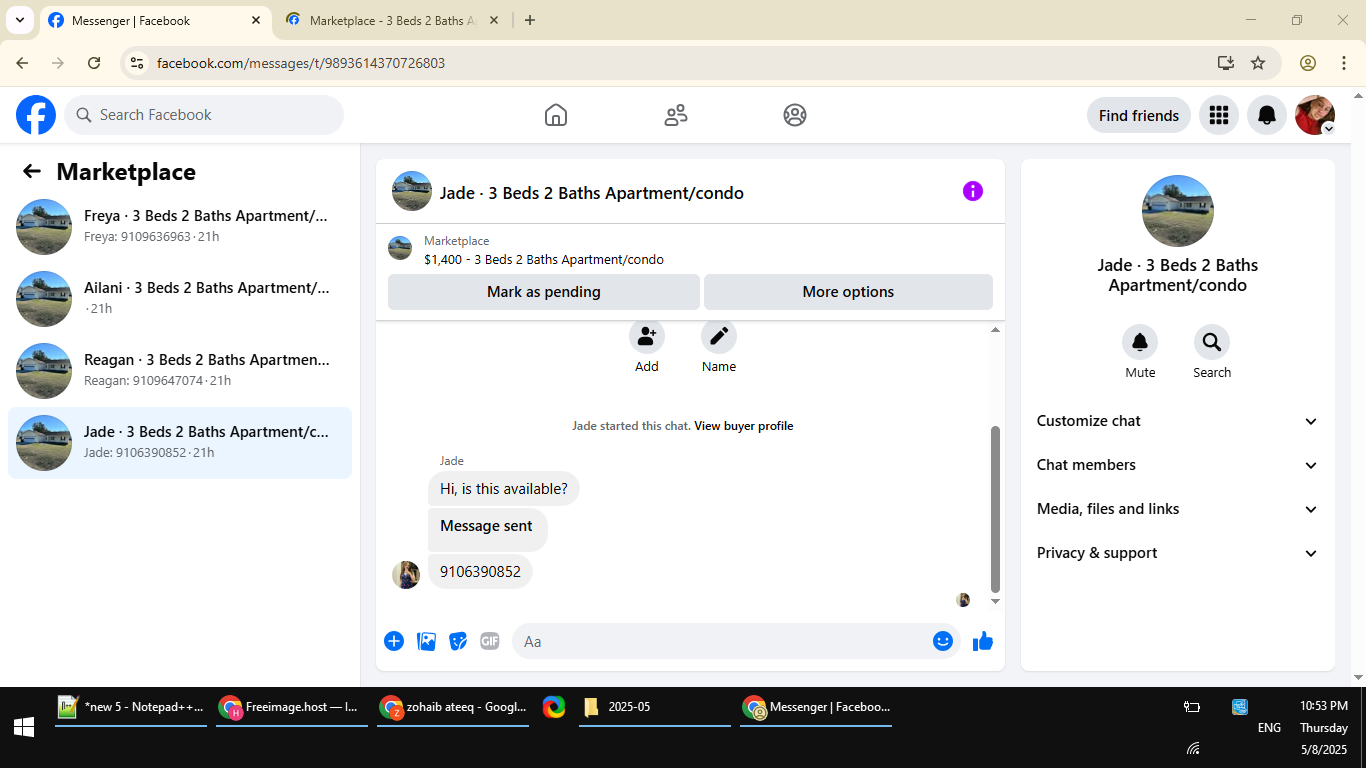Viewport: 1366px width, 768px height.
Task: Open the Windows Start menu
Action: [24, 727]
